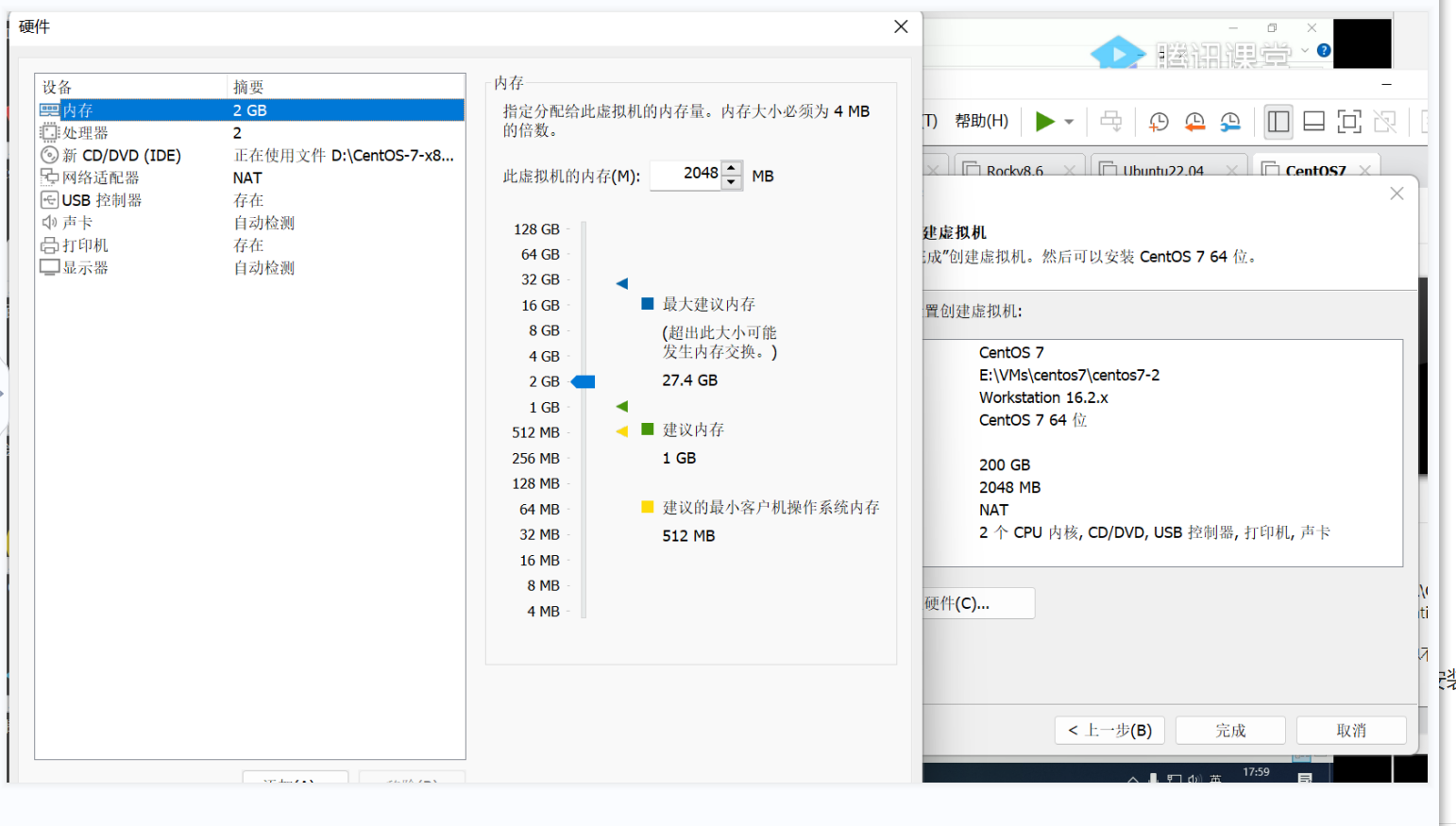This screenshot has width=1456, height=826.
Task: Close the 硬件 dialog
Action: point(901,26)
